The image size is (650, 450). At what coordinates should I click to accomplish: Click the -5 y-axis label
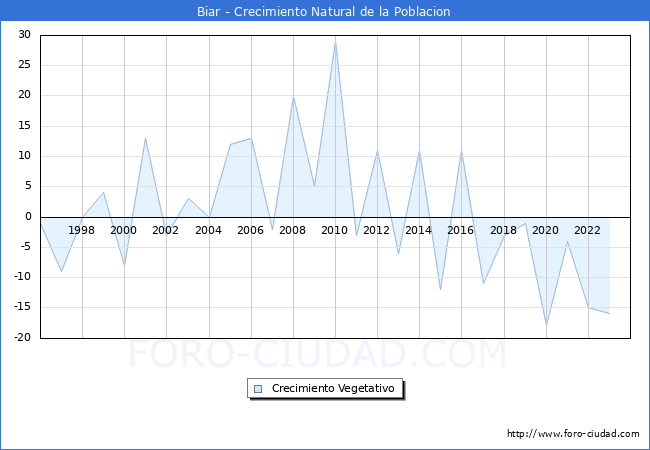(x=26, y=247)
